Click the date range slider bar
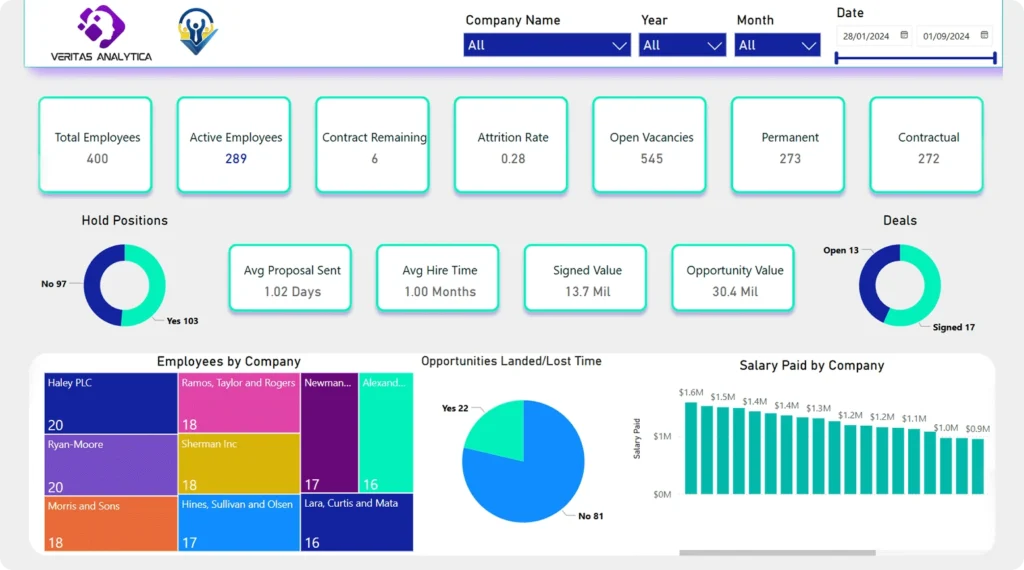The width and height of the screenshot is (1024, 570). [x=916, y=59]
